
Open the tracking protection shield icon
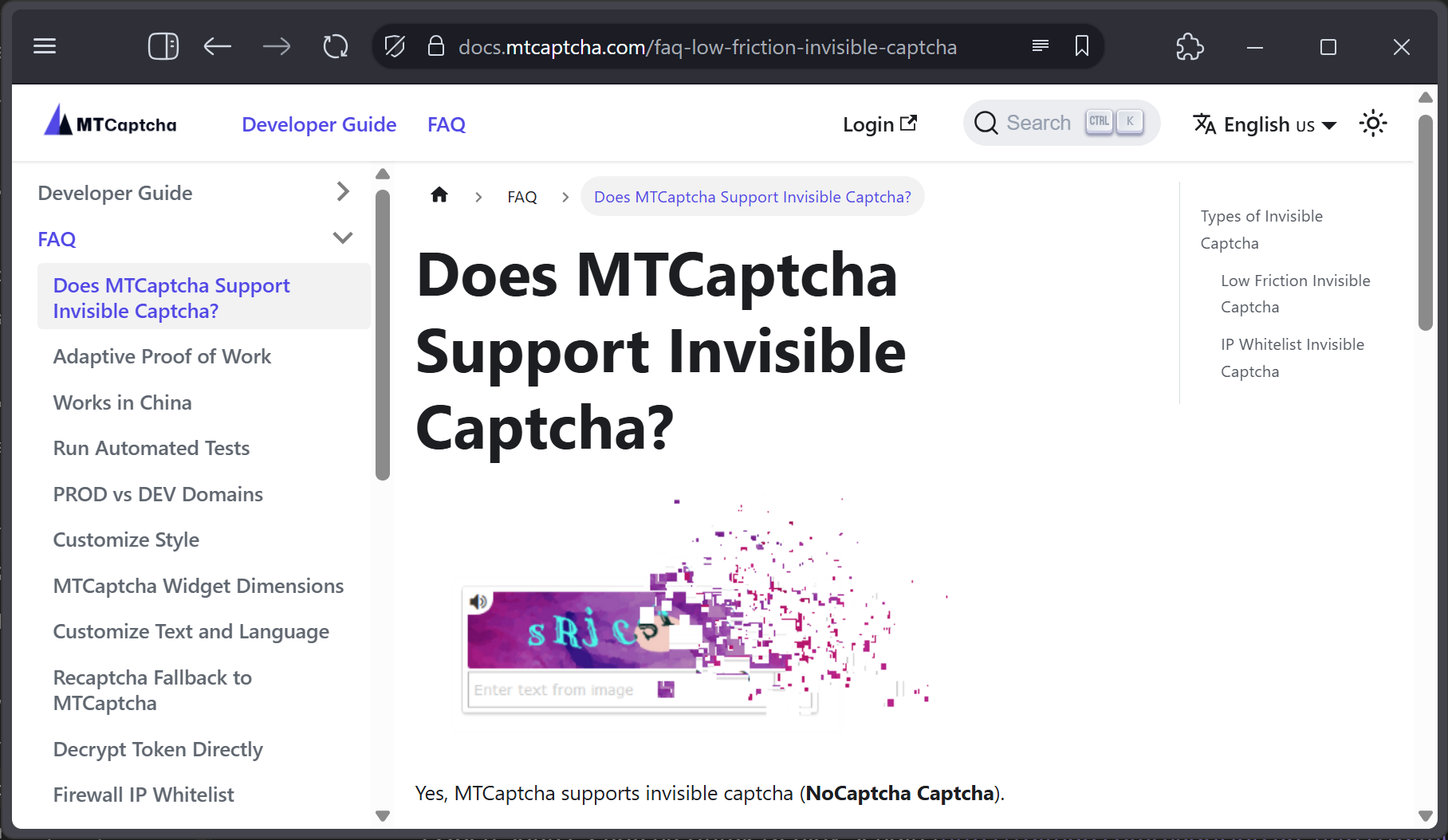(395, 46)
